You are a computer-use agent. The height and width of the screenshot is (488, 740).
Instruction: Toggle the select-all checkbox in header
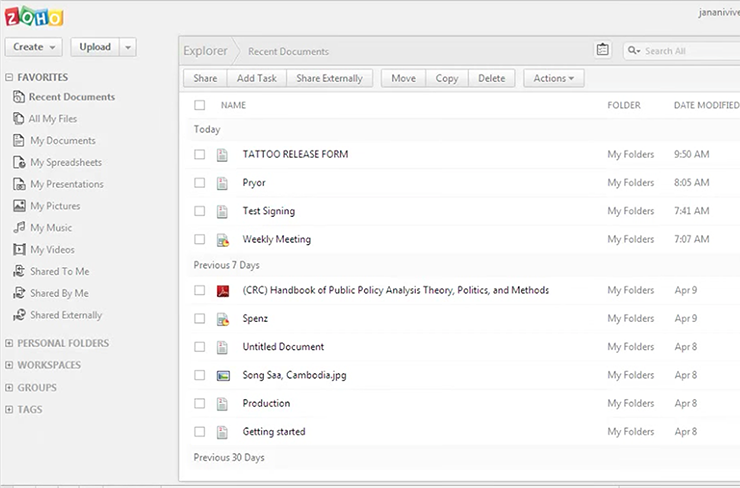coord(200,105)
